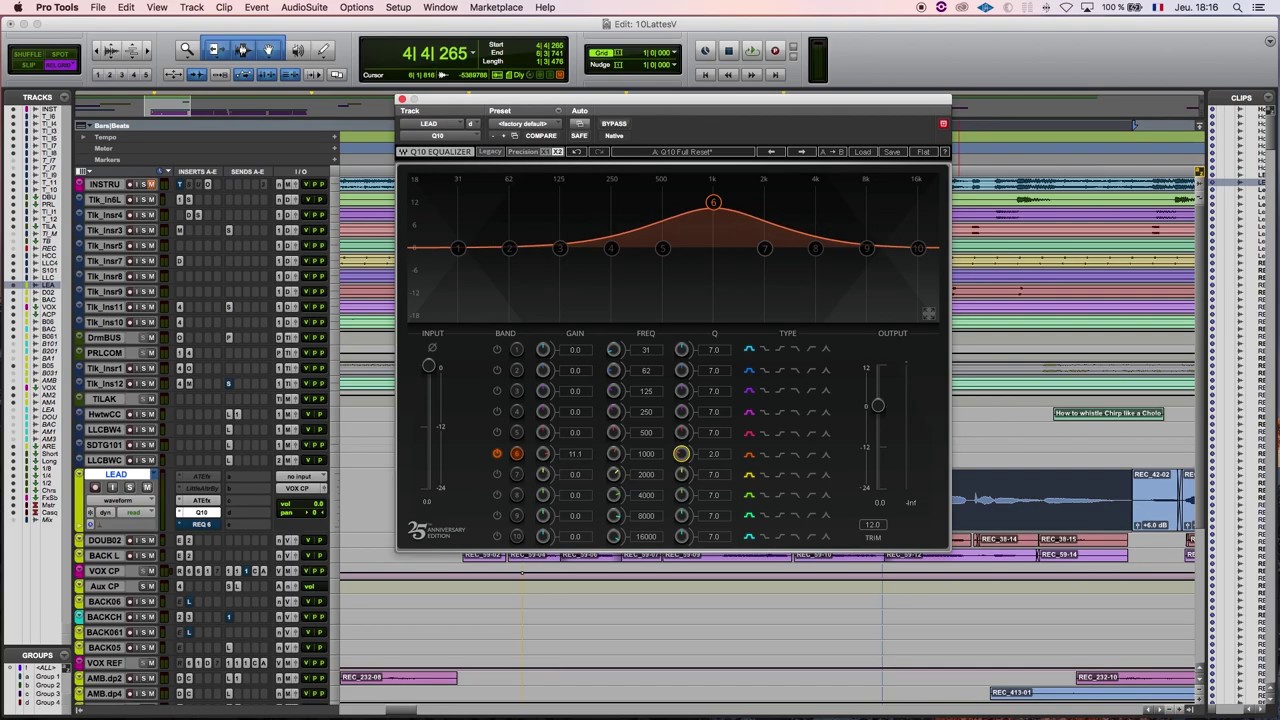
Task: Open the File menu
Action: 98,7
